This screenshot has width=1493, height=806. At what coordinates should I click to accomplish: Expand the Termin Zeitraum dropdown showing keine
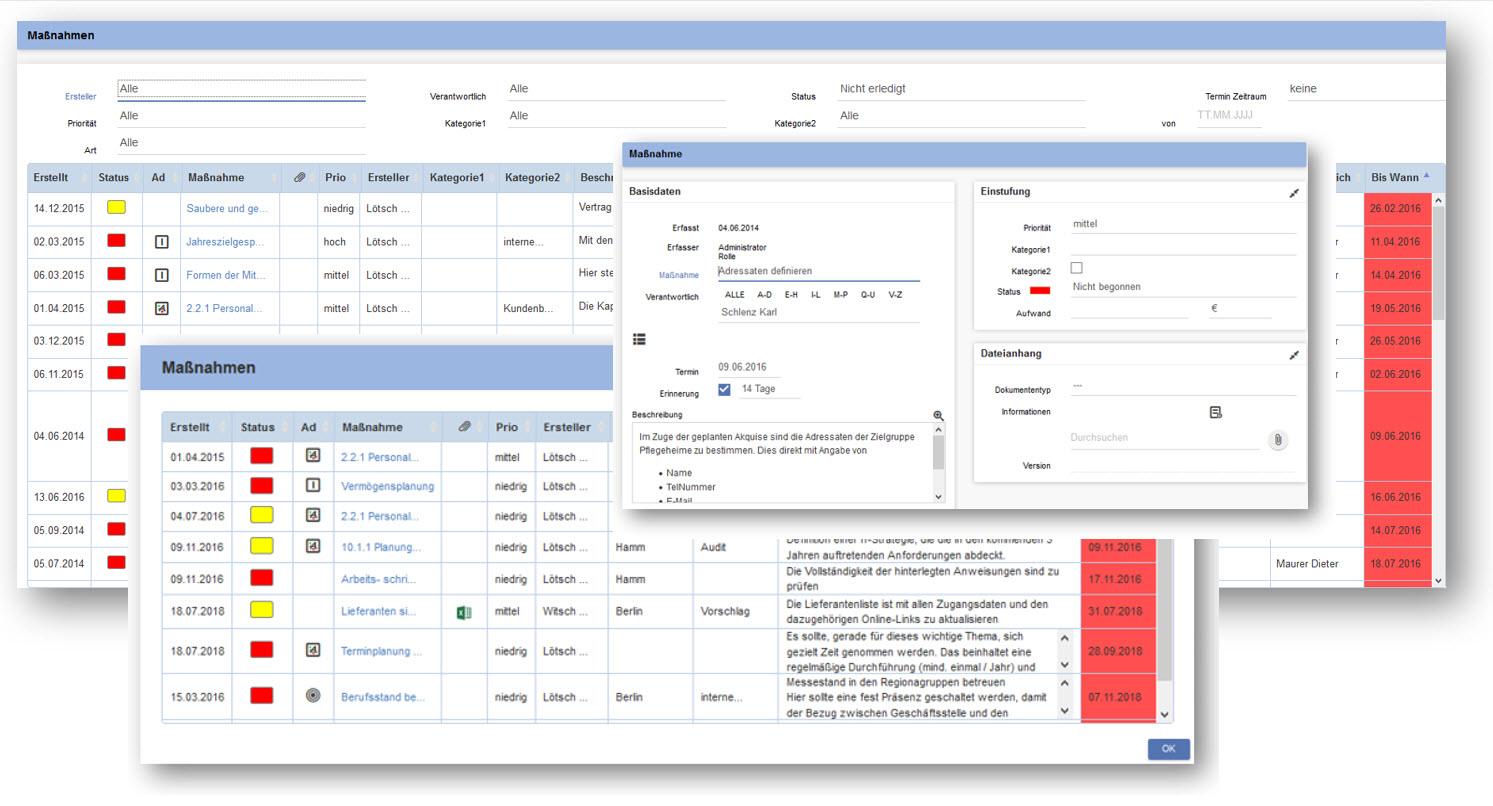coord(1364,89)
